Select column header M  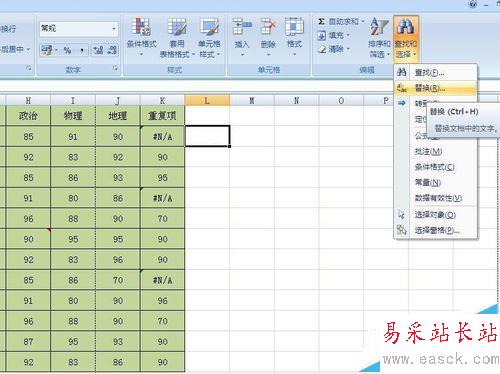(x=252, y=100)
